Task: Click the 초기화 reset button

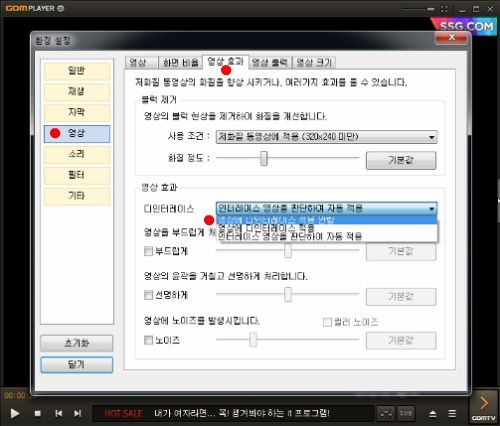Action: tap(77, 343)
